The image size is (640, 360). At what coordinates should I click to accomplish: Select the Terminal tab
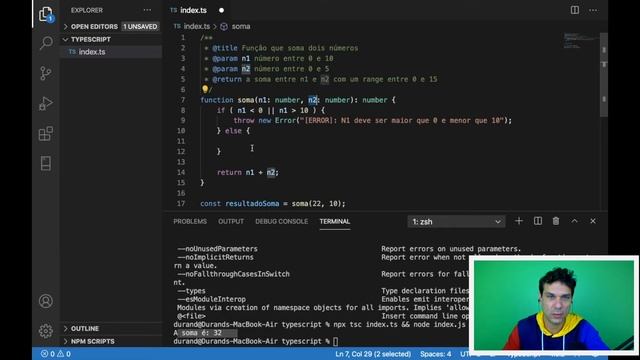(x=335, y=222)
